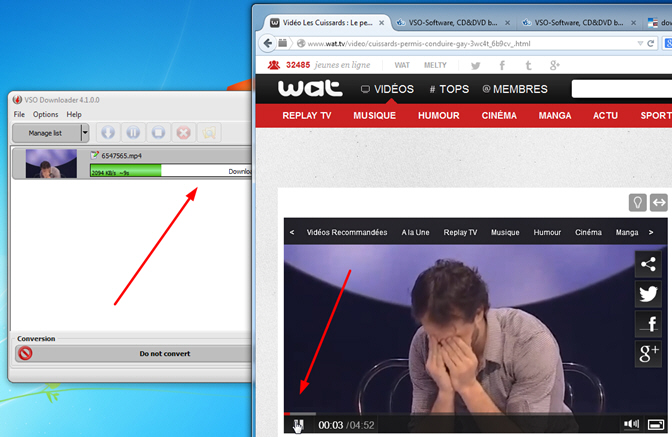Open the HUMOUR category
Viewport: 672px width, 437px height.
pyautogui.click(x=438, y=115)
